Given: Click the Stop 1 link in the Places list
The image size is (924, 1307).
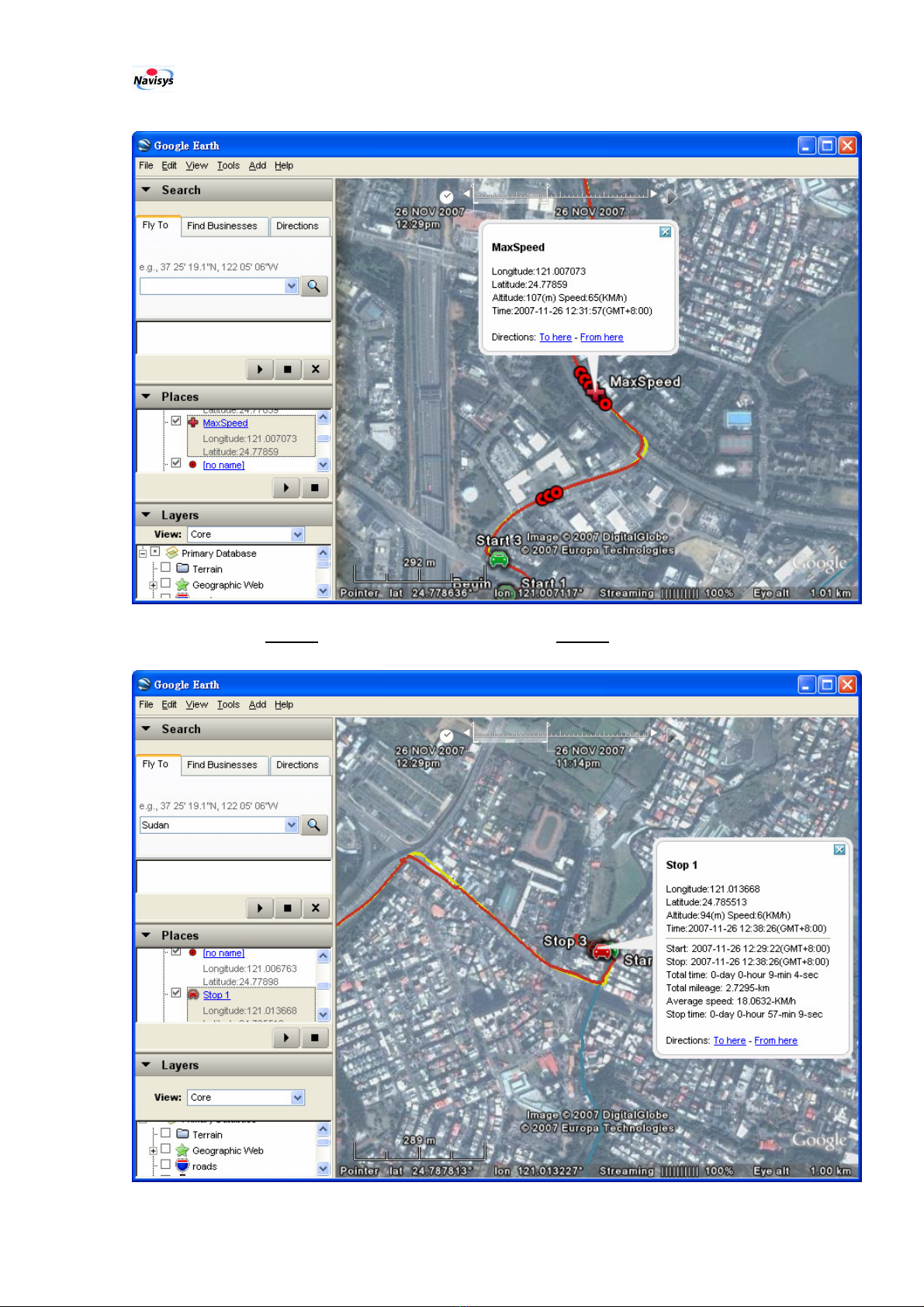Looking at the screenshot, I should [216, 995].
